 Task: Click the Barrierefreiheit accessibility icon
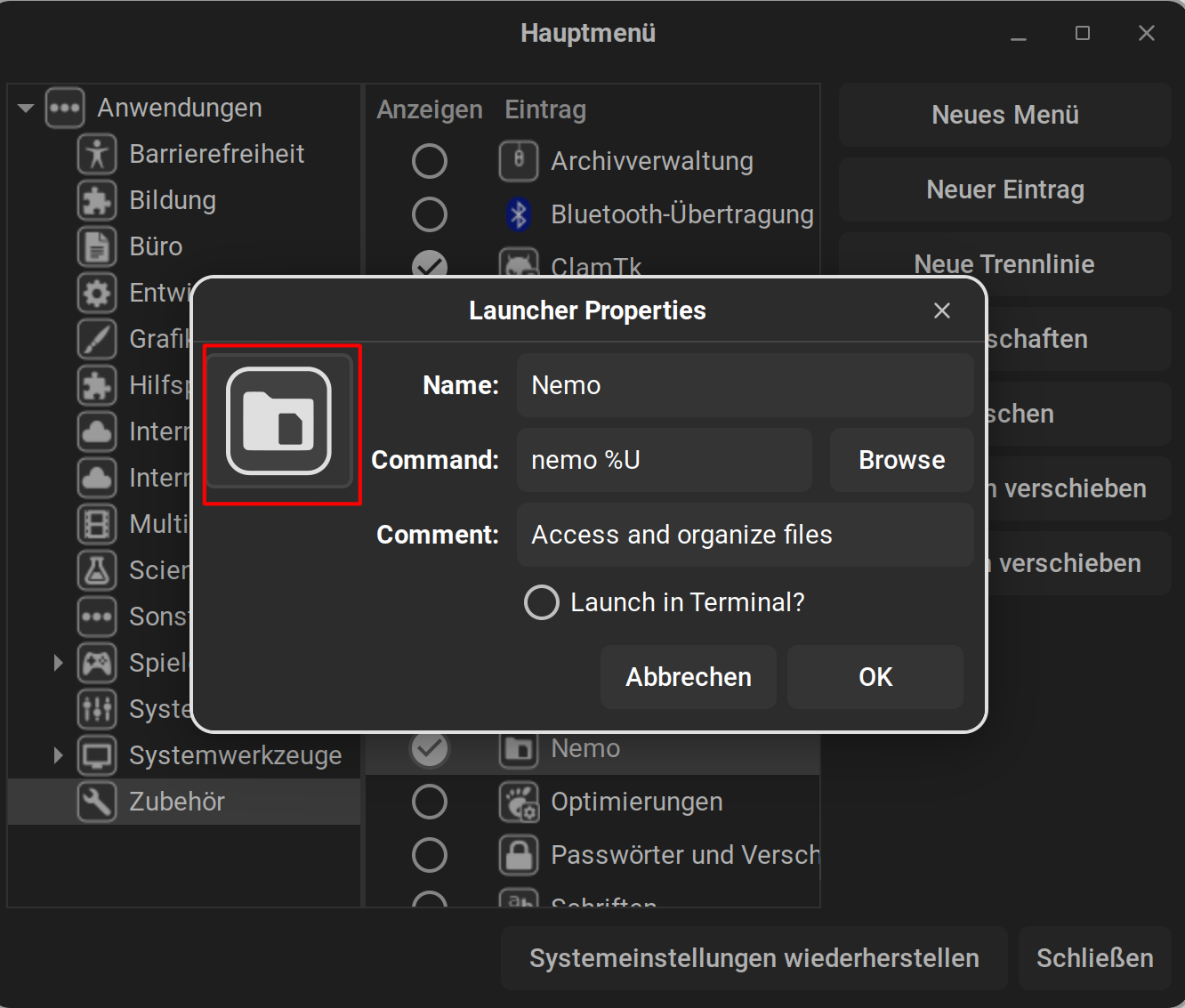[97, 154]
